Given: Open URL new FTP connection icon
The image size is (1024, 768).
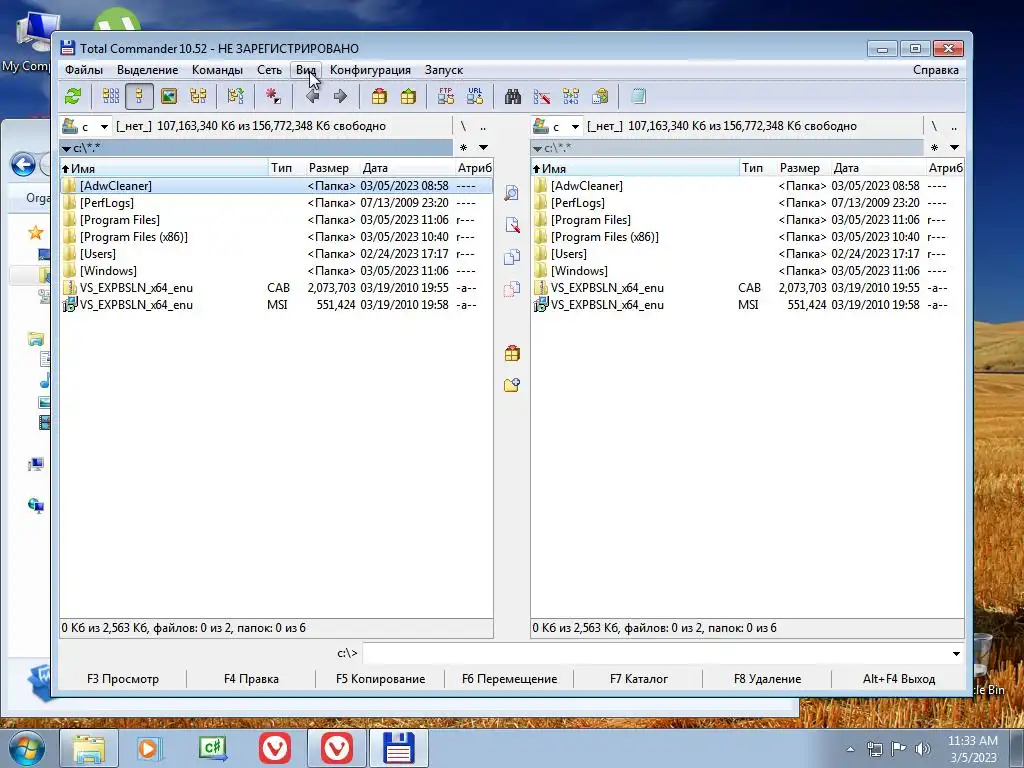Looking at the screenshot, I should point(475,97).
